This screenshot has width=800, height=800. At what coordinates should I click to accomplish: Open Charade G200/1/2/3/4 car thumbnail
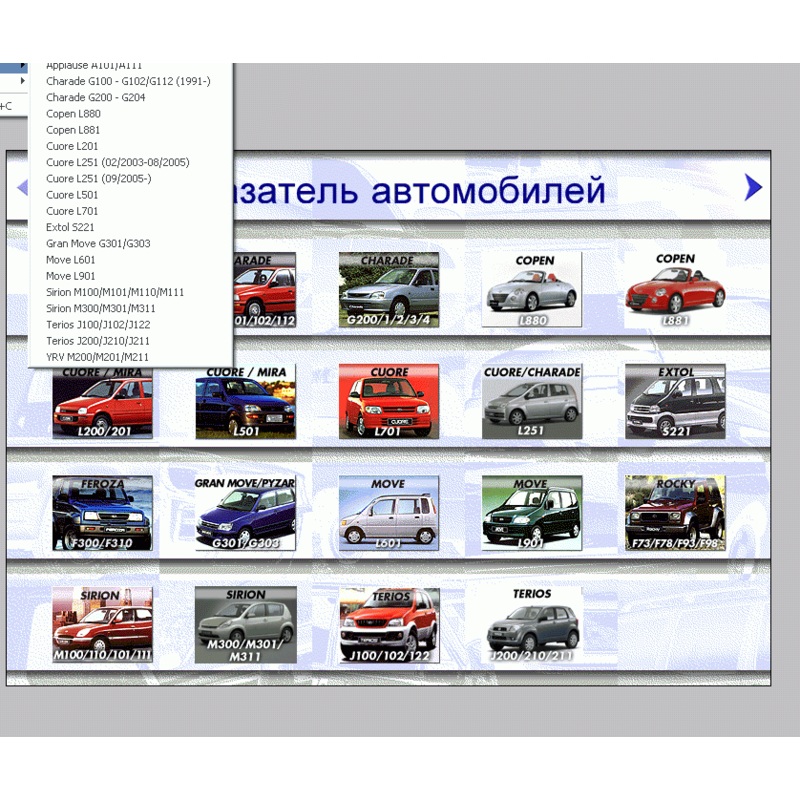coord(389,290)
